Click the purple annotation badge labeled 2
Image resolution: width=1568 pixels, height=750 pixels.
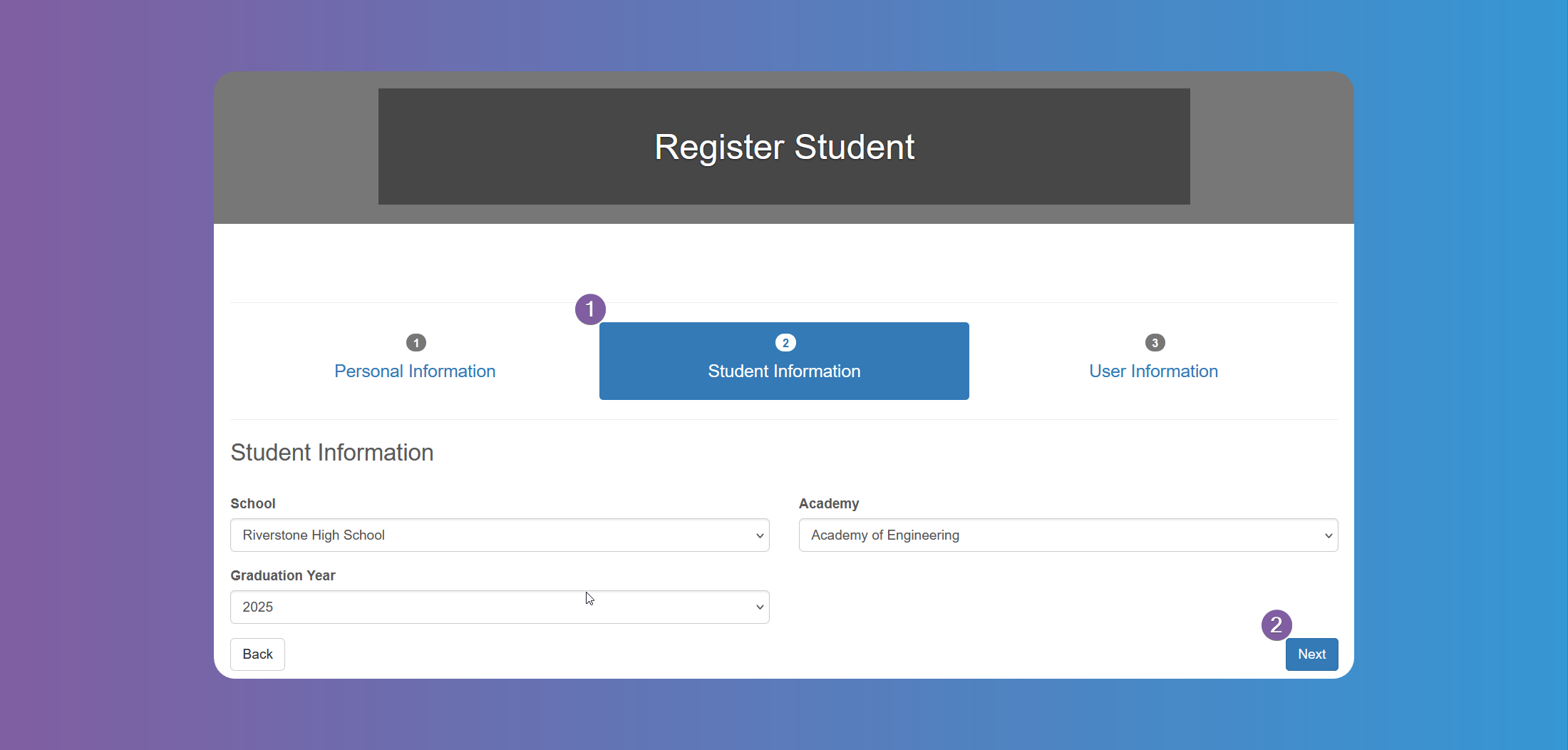click(1276, 625)
